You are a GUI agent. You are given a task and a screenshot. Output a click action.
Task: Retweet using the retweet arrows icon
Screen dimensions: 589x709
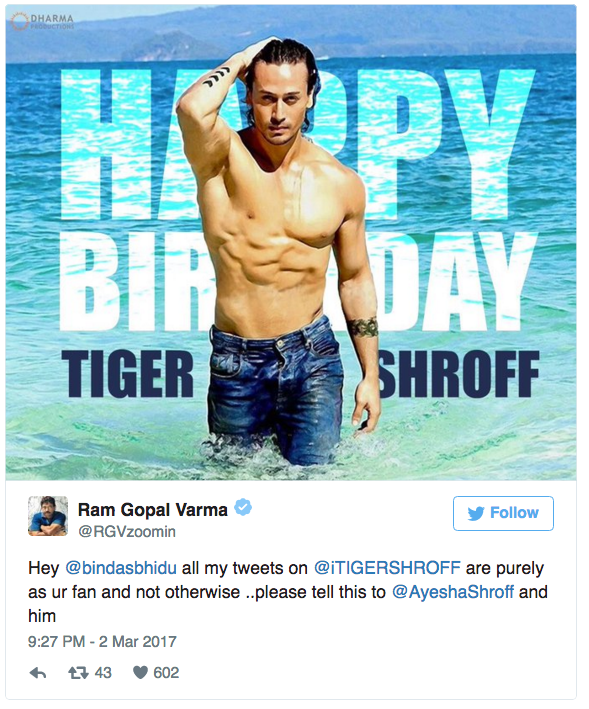(78, 673)
